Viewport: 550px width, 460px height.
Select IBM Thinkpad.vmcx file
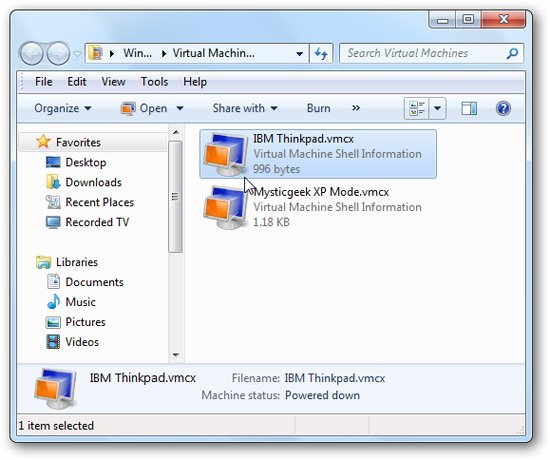pos(318,154)
